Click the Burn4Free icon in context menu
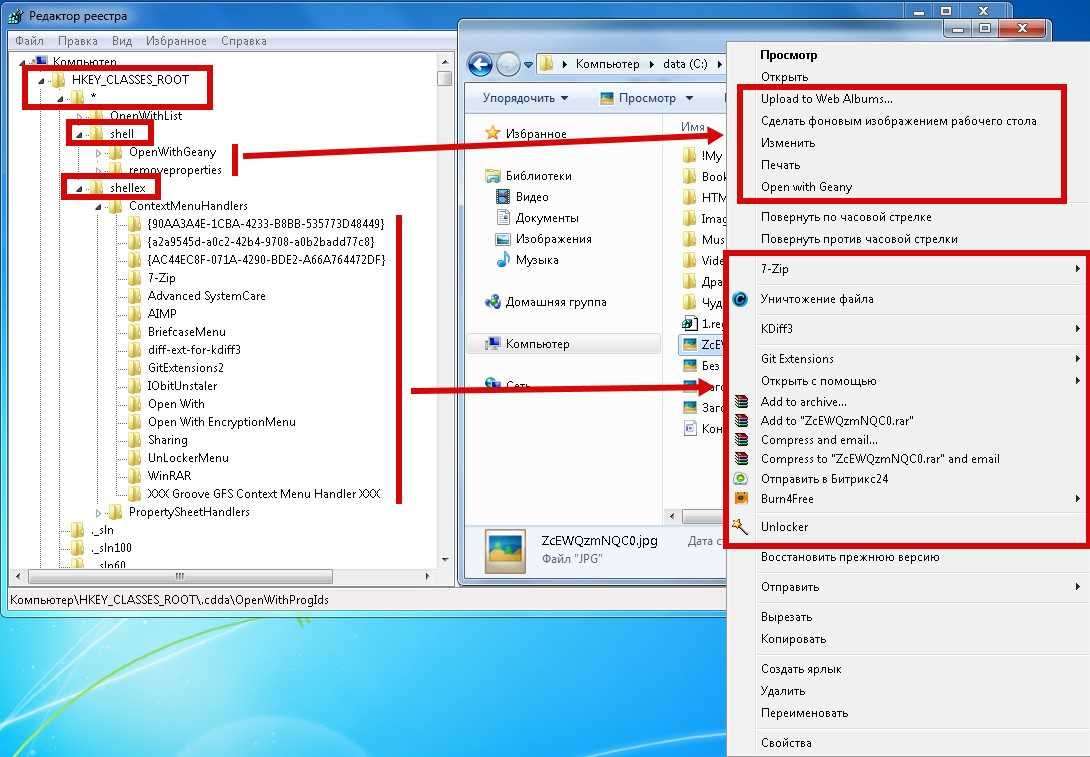The width and height of the screenshot is (1090, 757). coord(741,499)
